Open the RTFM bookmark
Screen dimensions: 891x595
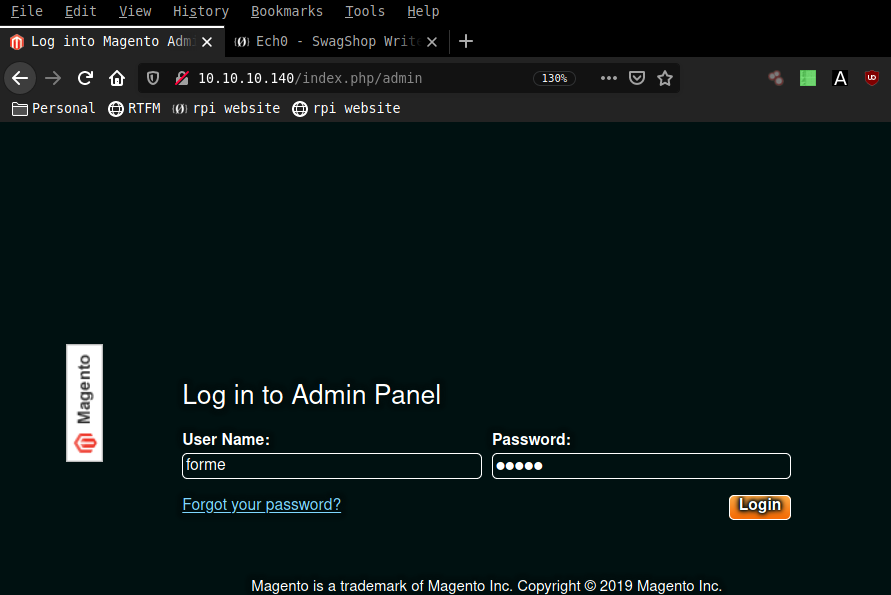coord(135,109)
